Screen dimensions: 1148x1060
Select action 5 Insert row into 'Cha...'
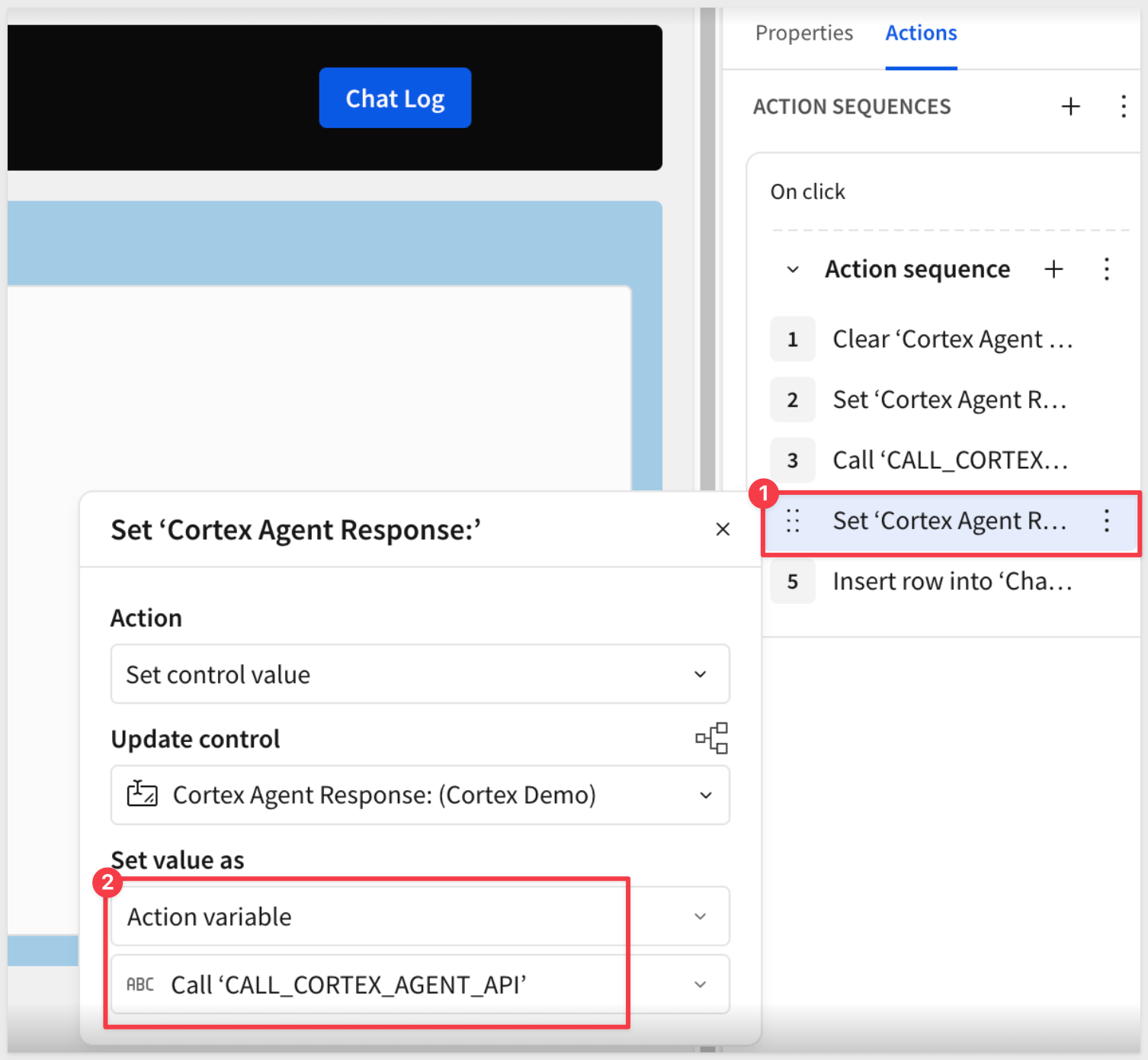(x=951, y=582)
